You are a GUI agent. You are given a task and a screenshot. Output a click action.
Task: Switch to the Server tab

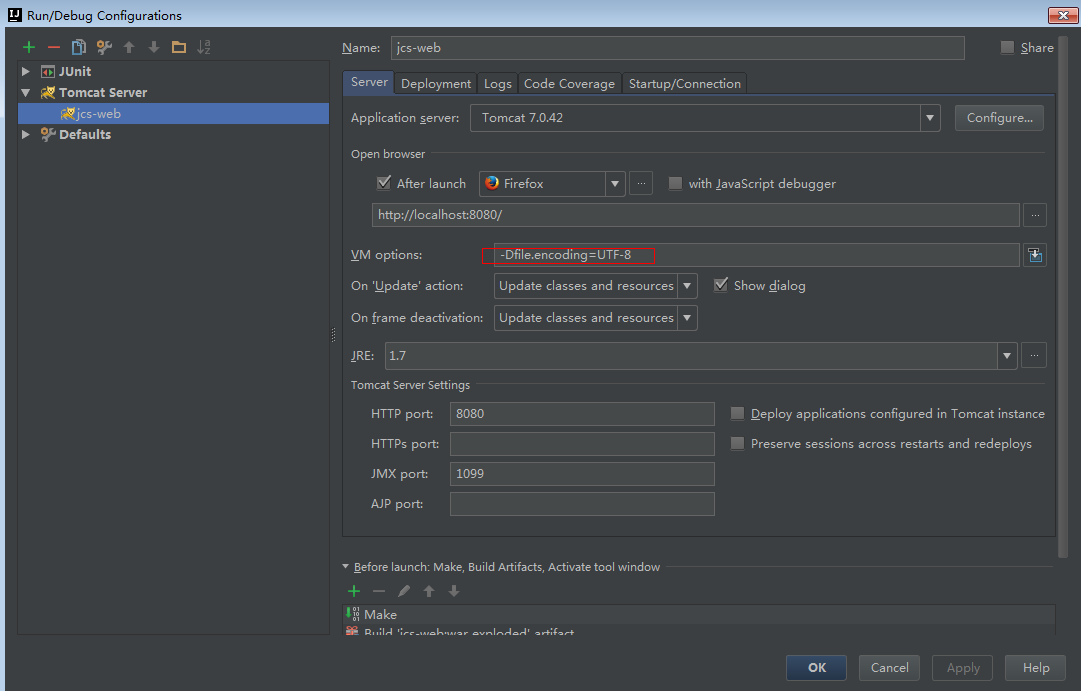coord(369,82)
